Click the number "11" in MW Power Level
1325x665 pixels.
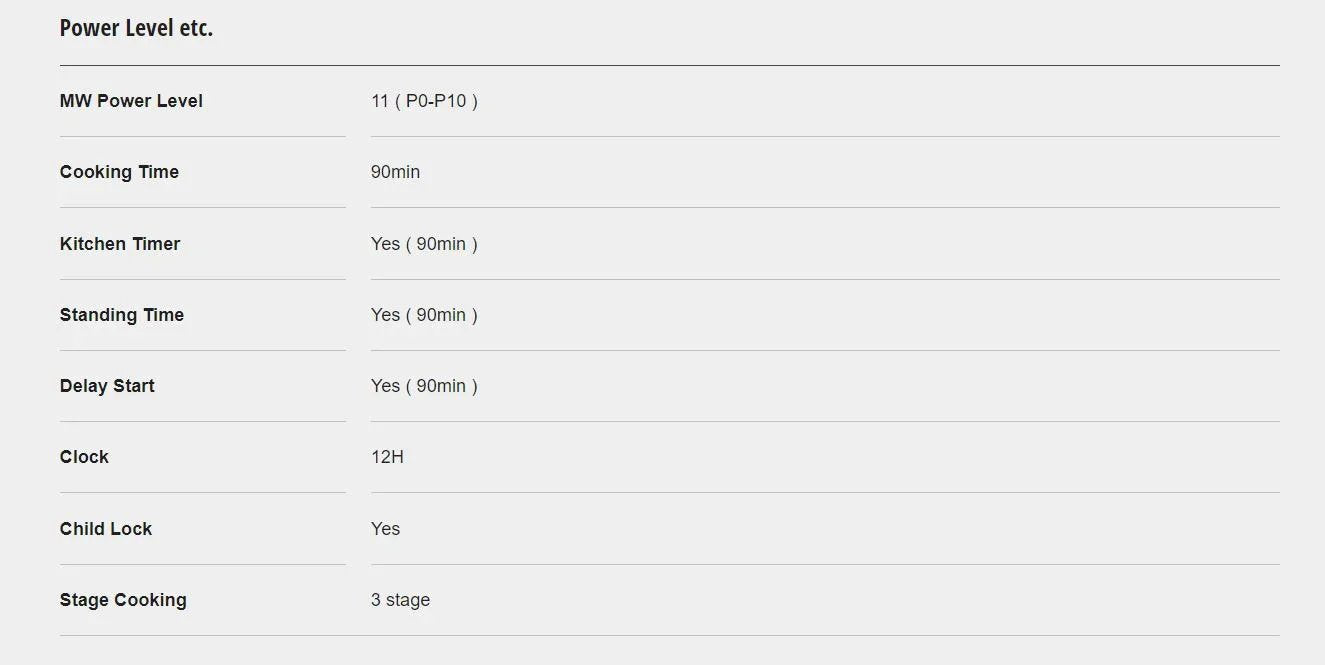point(380,101)
